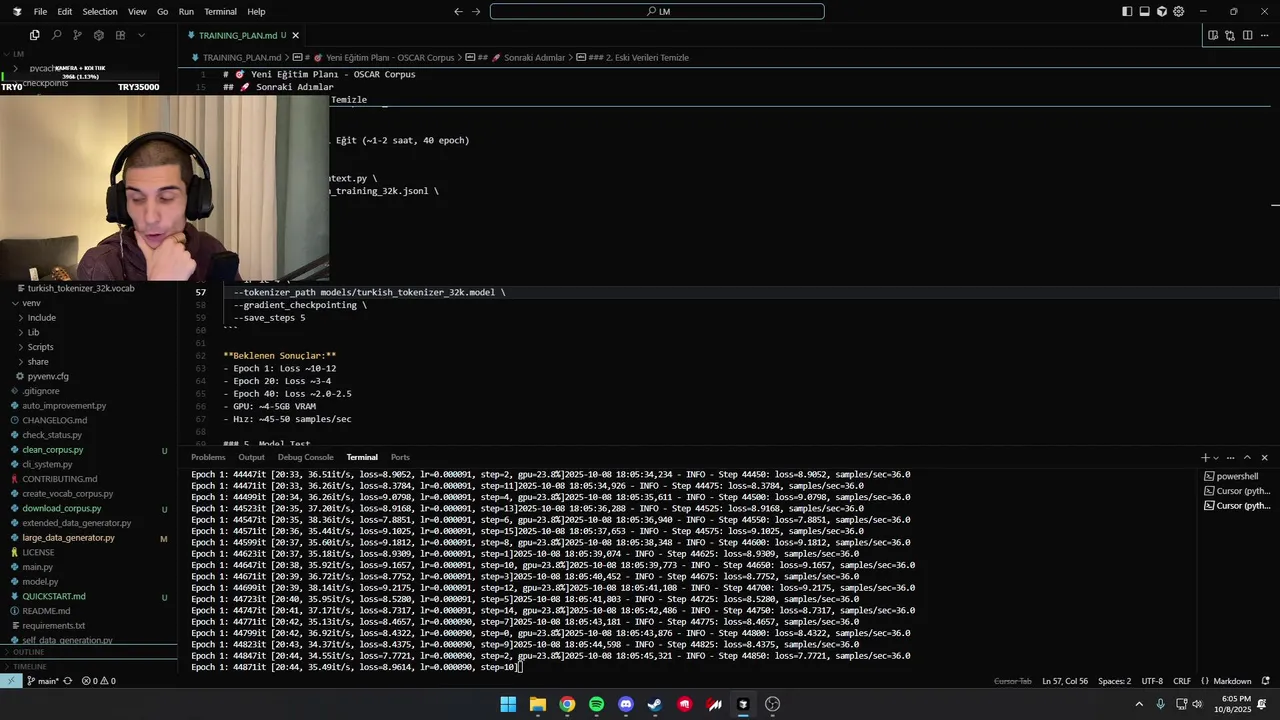Viewport: 1280px width, 720px height.
Task: Open requirements.txt file
Action: point(54,625)
